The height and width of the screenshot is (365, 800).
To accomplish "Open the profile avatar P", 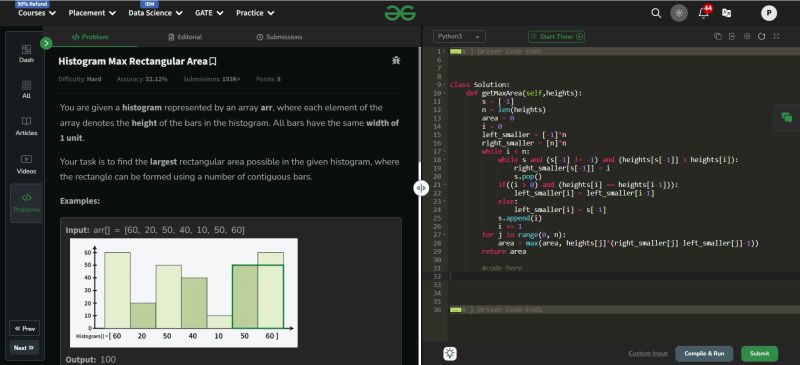I will pos(769,13).
